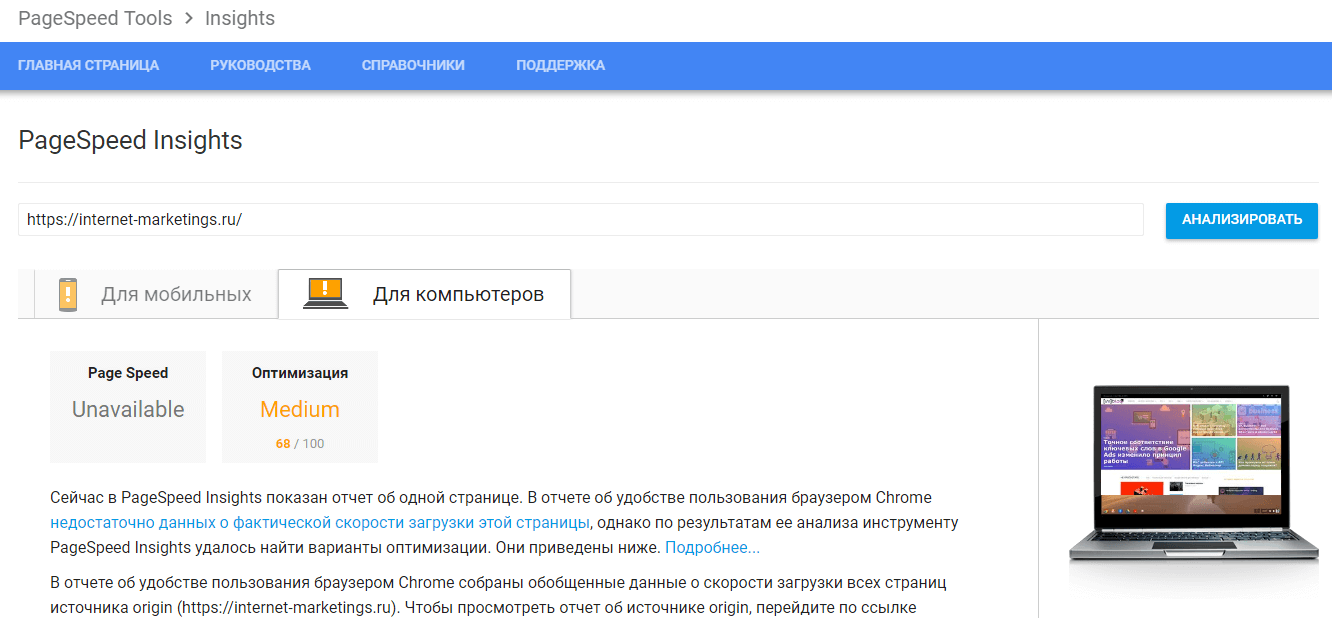Select the Для компьютеров tab label
The image size is (1332, 618).
pyautogui.click(x=458, y=295)
